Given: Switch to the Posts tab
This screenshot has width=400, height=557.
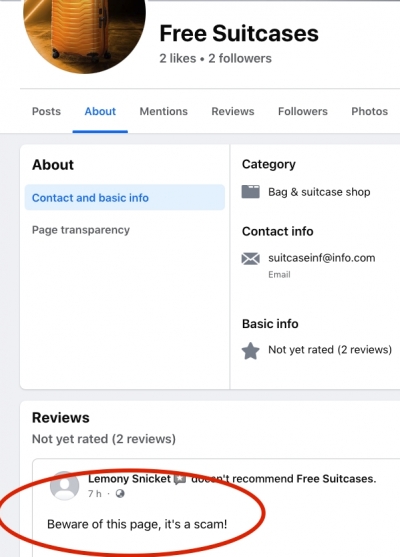Looking at the screenshot, I should (46, 112).
